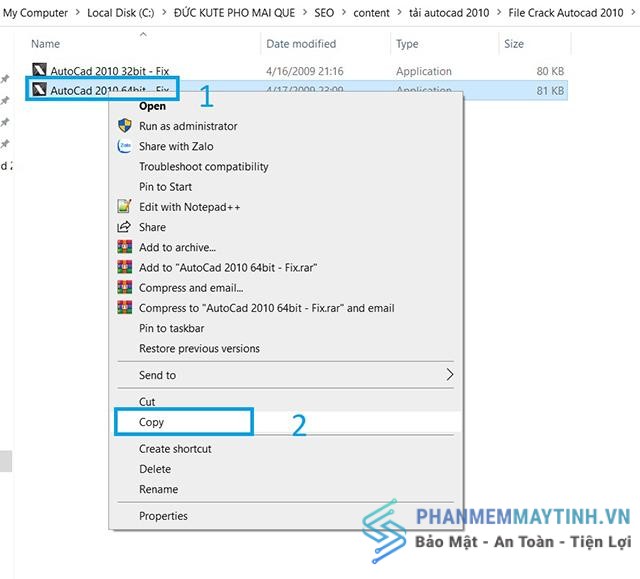Choose the Share menu entry
Viewport: 640px width, 579px height.
pyautogui.click(x=152, y=227)
